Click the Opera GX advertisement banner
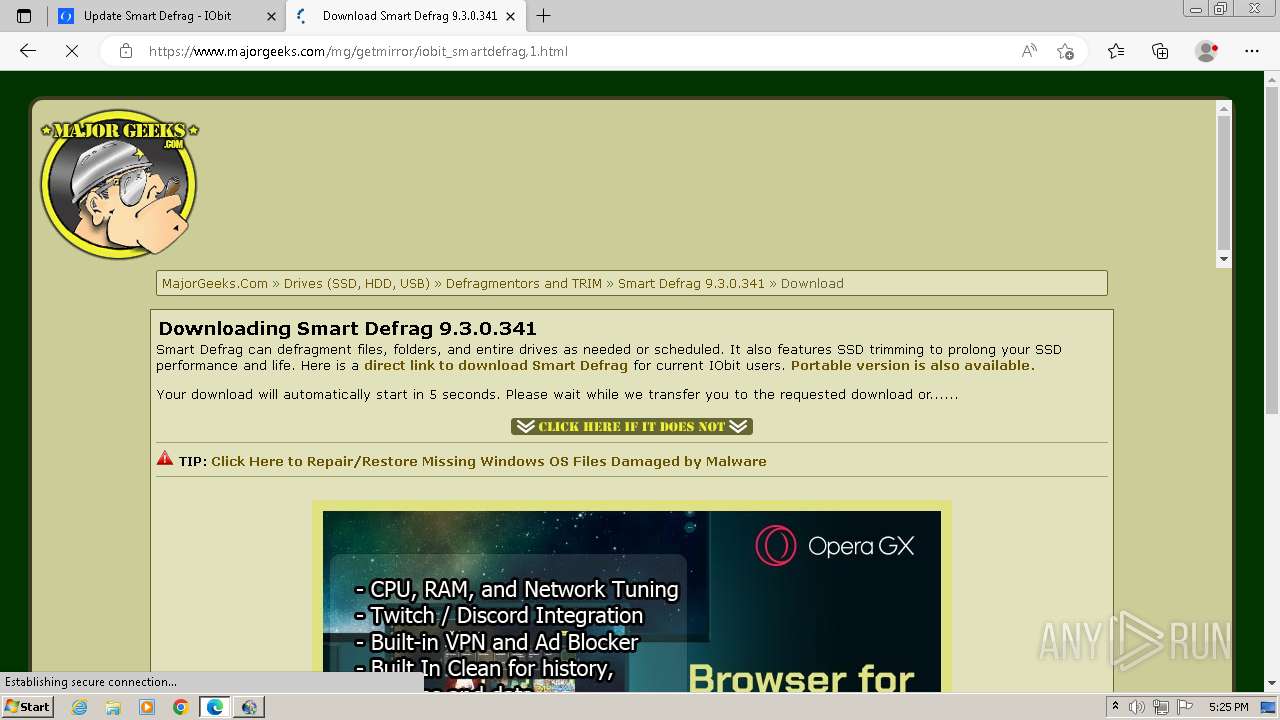This screenshot has width=1280, height=720. click(x=632, y=601)
